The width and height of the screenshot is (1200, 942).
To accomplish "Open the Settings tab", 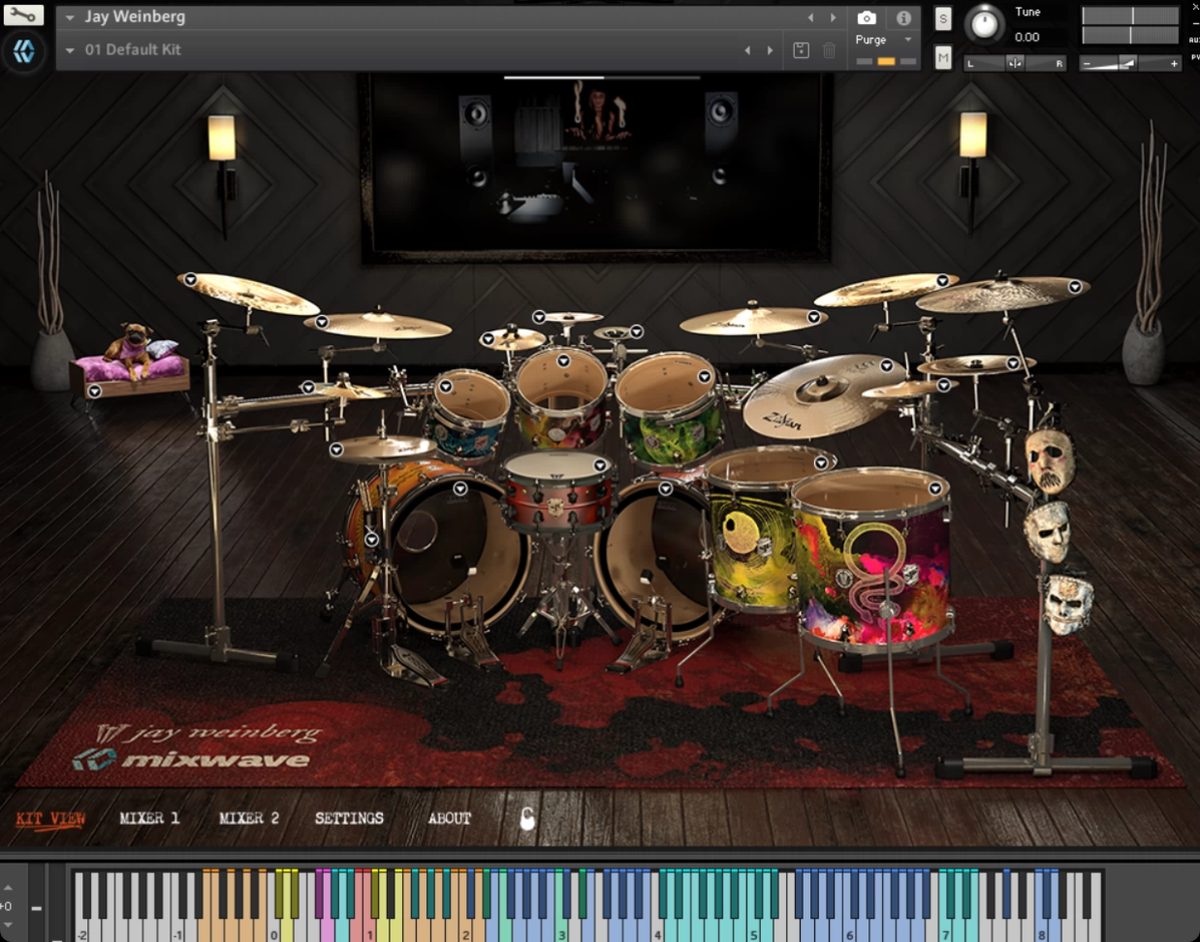I will pyautogui.click(x=349, y=818).
